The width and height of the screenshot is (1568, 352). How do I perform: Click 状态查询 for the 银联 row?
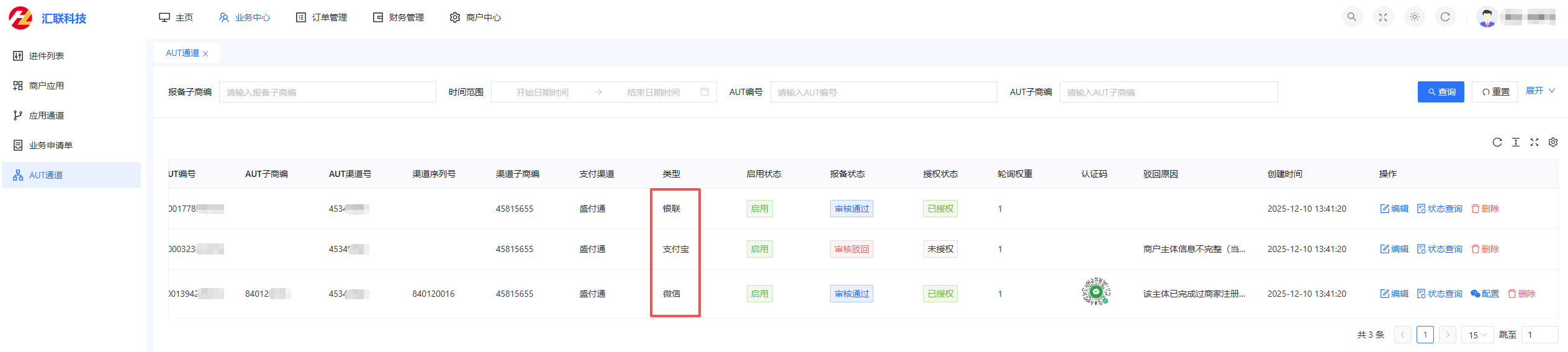(1440, 209)
